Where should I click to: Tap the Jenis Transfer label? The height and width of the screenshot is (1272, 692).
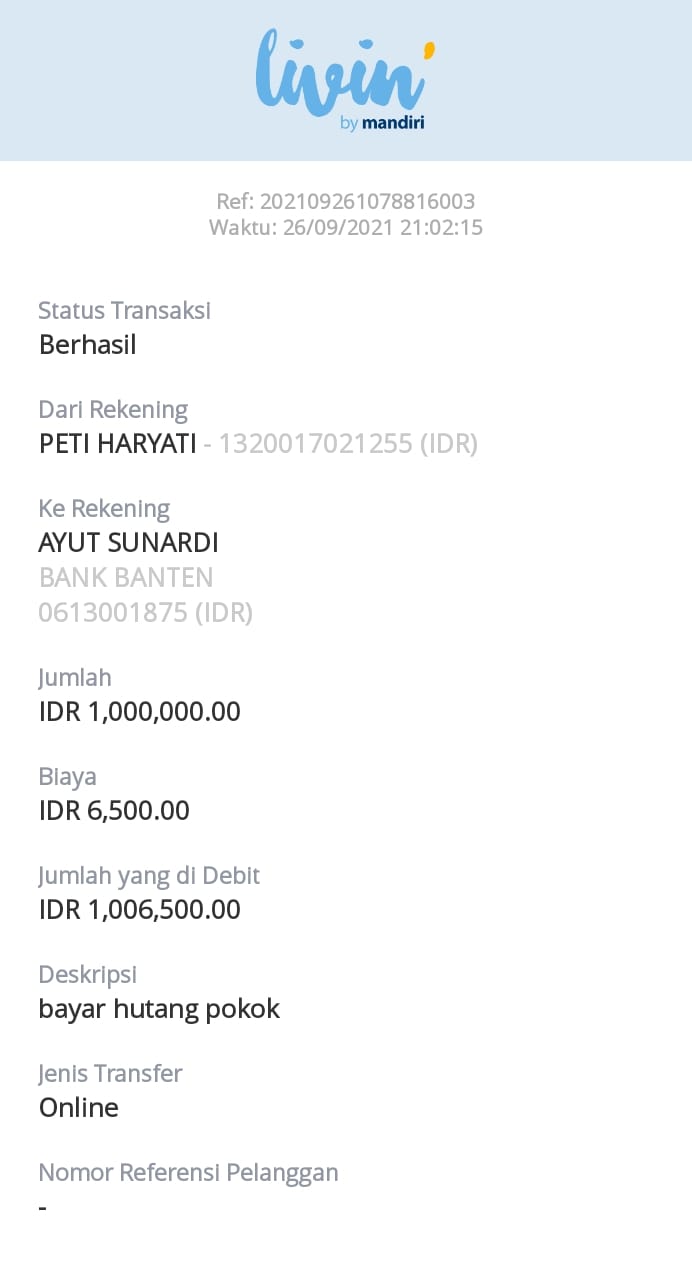click(110, 1074)
